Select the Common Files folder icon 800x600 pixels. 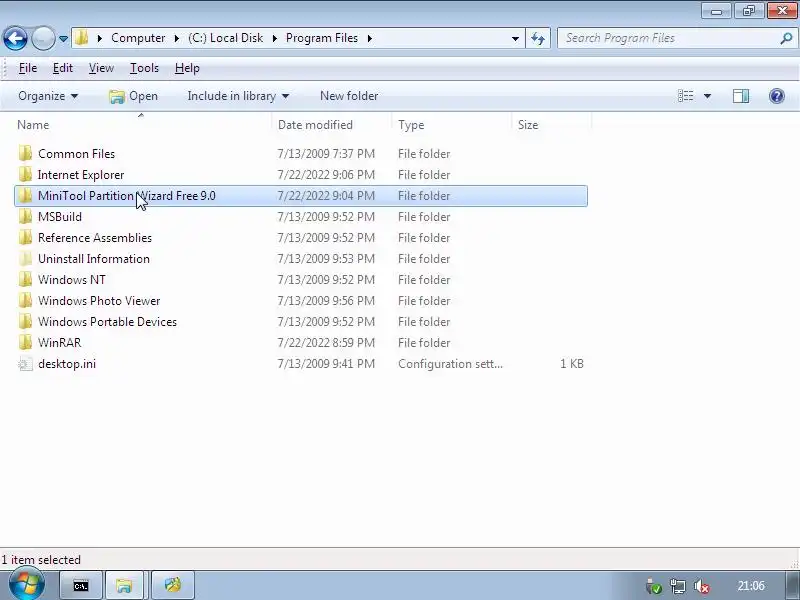[25, 154]
